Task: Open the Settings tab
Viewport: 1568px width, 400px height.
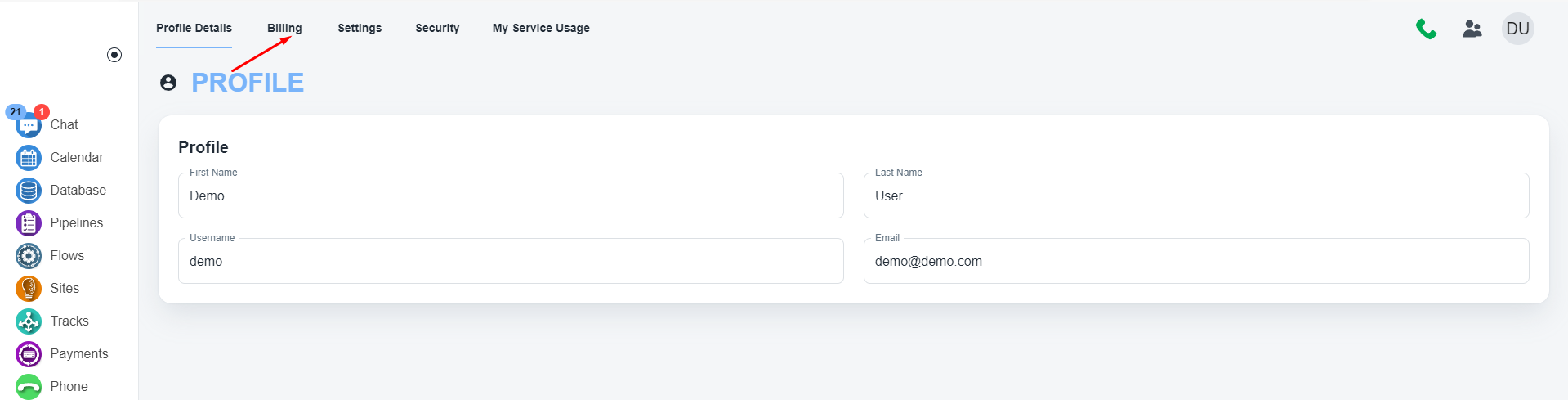Action: (x=360, y=28)
